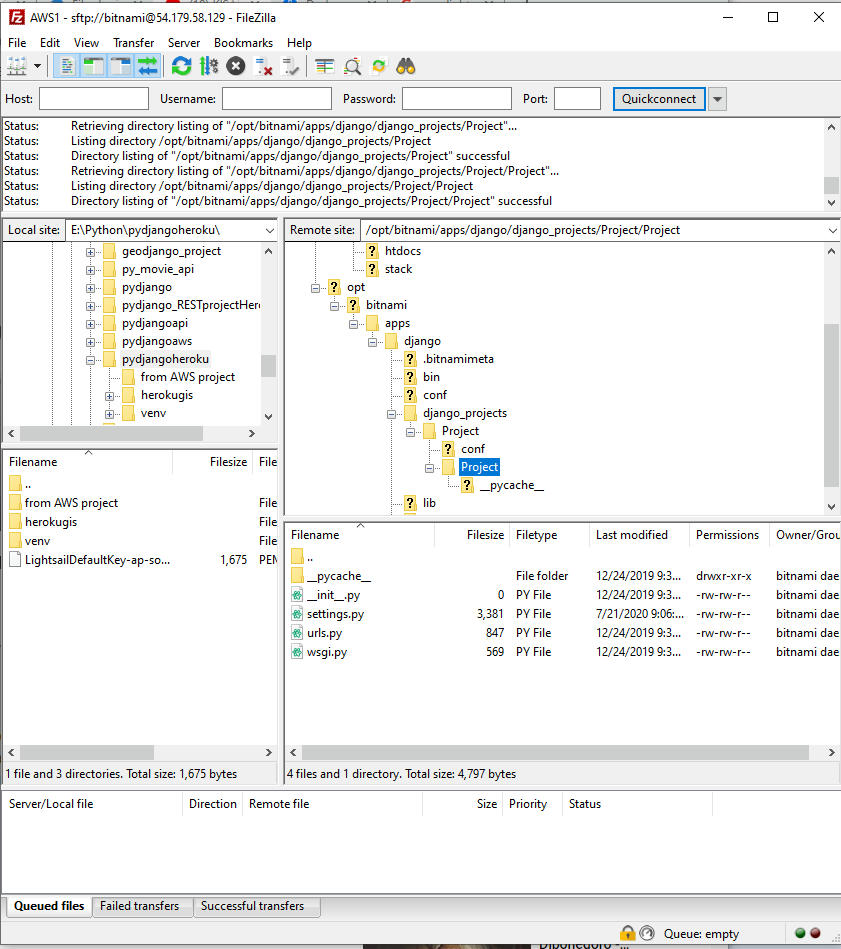The image size is (841, 949).
Task: Open the Bookmarks menu
Action: tap(243, 43)
